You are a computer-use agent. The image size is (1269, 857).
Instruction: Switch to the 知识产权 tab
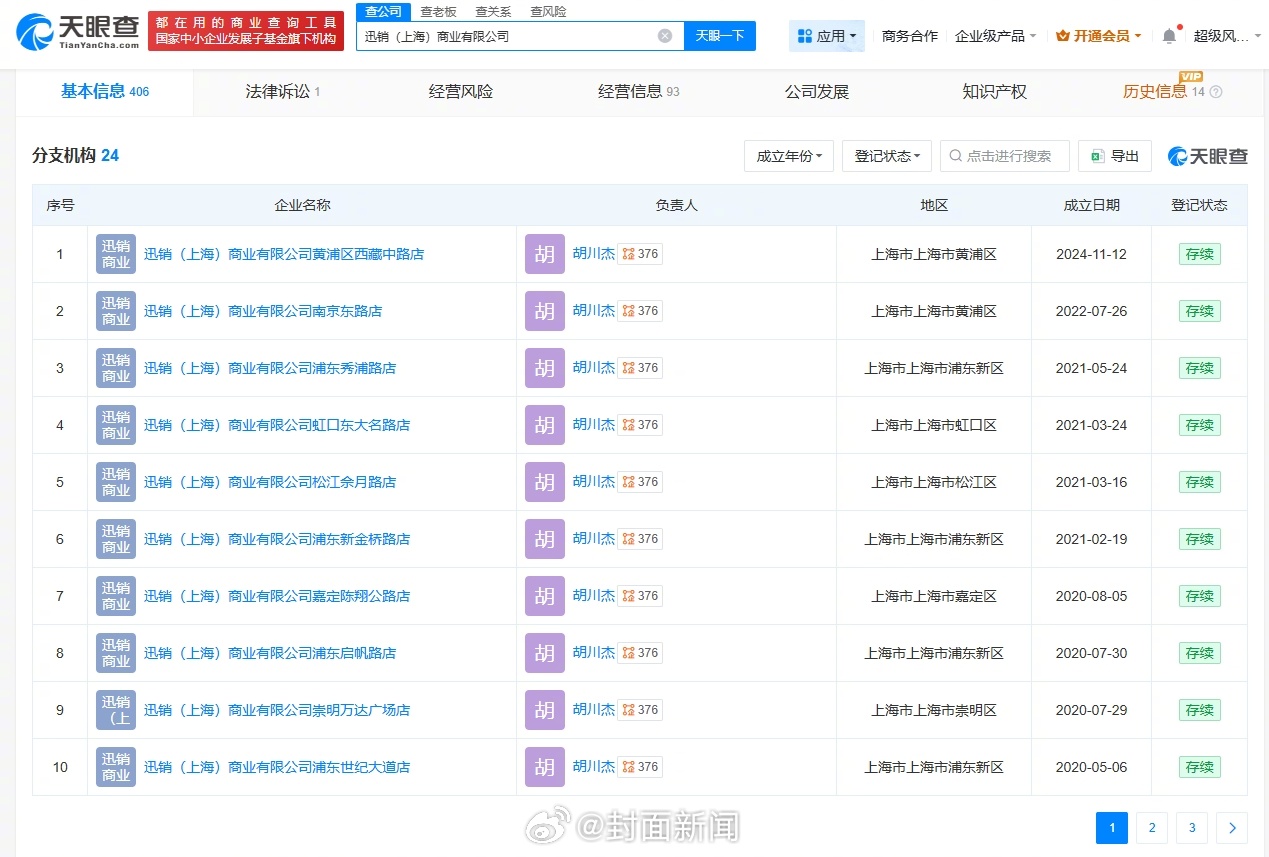tap(994, 92)
